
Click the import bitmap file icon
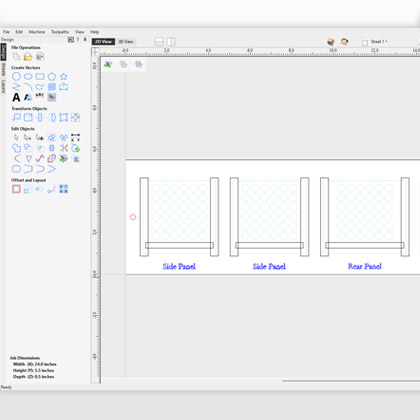[40, 56]
